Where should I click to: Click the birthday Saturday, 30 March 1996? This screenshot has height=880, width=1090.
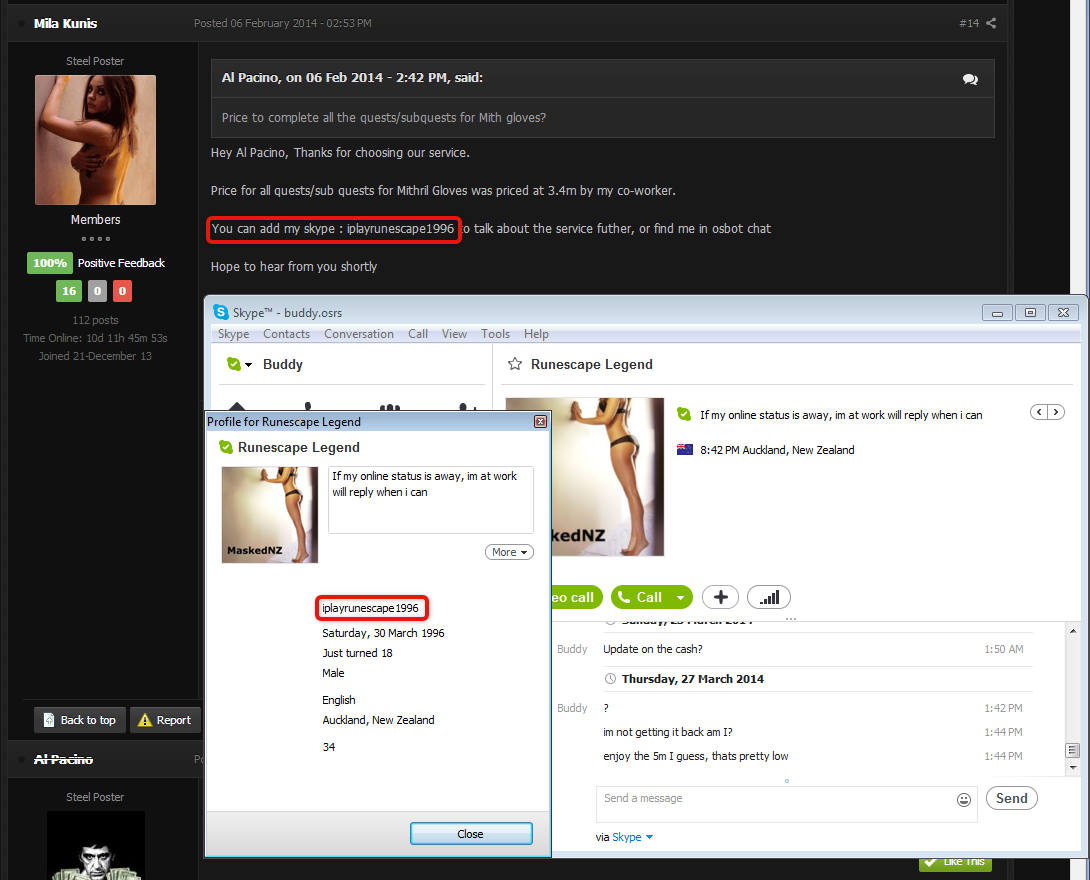(383, 633)
